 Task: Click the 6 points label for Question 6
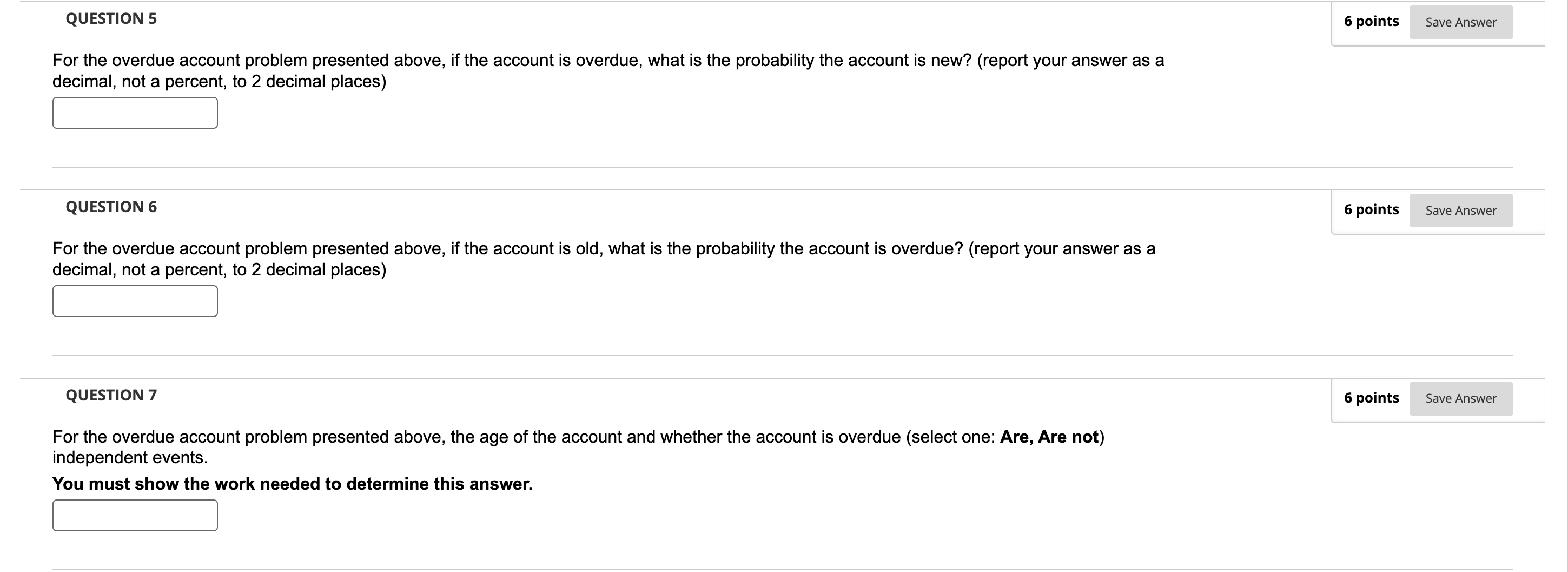tap(1371, 209)
